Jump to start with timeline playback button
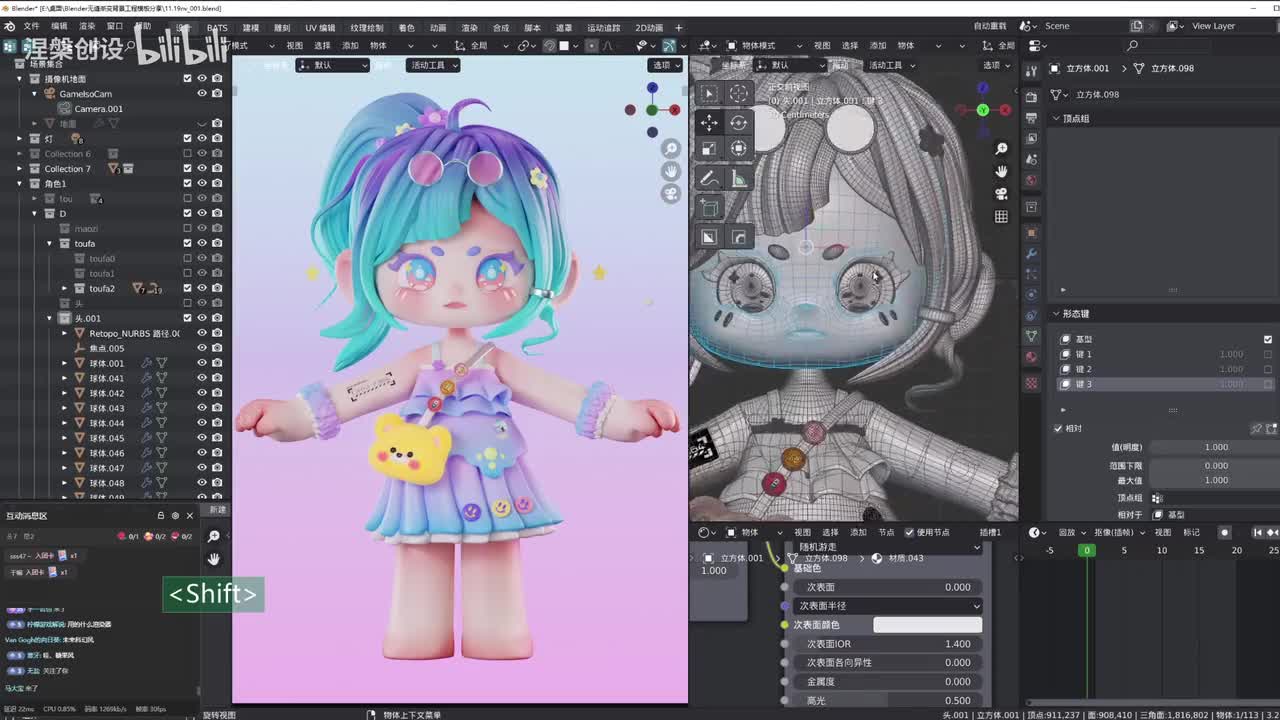 1258,532
